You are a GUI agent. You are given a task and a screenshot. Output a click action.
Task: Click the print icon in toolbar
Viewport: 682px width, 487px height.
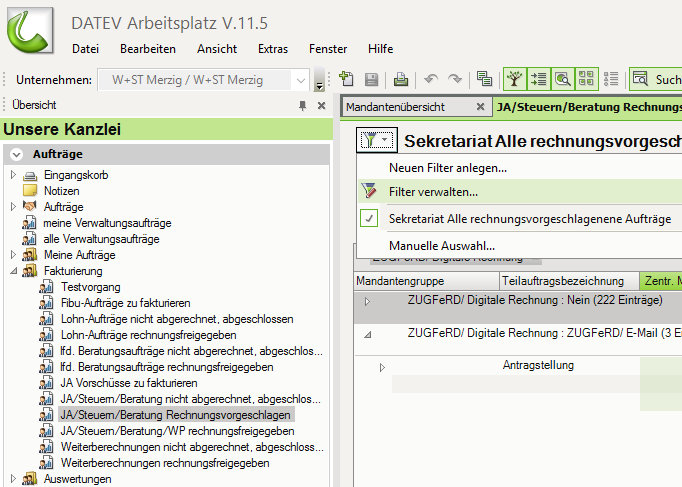tap(401, 79)
